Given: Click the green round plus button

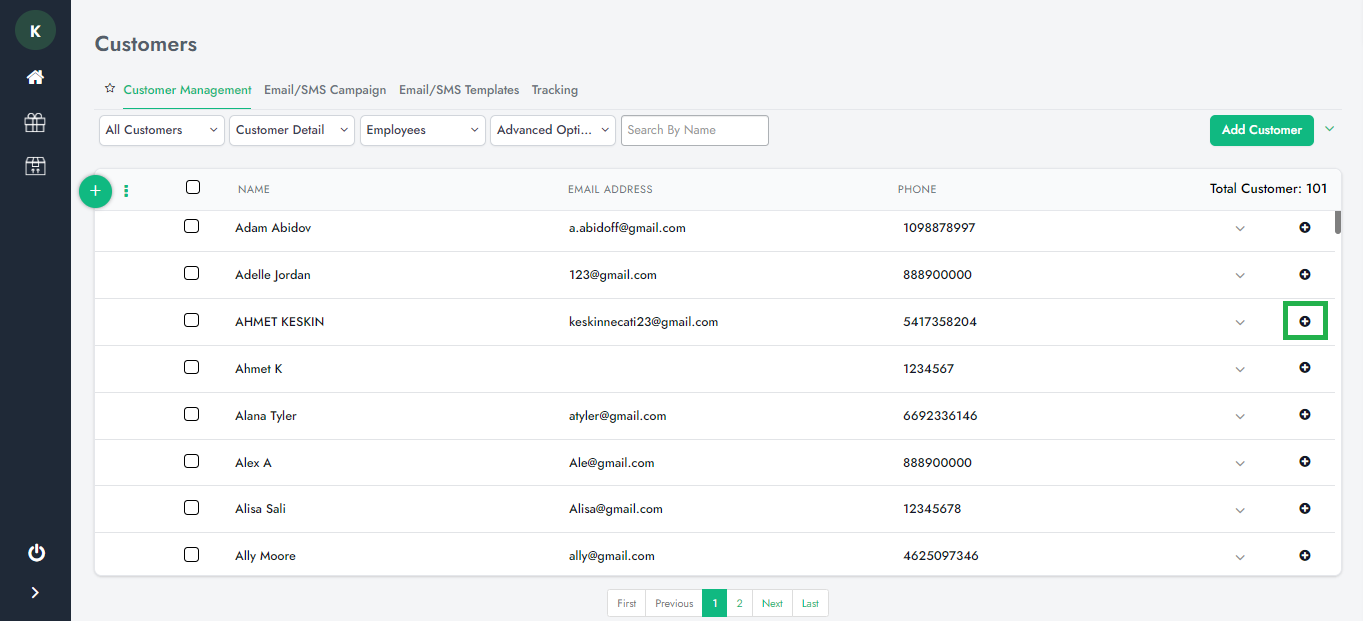Looking at the screenshot, I should point(96,190).
